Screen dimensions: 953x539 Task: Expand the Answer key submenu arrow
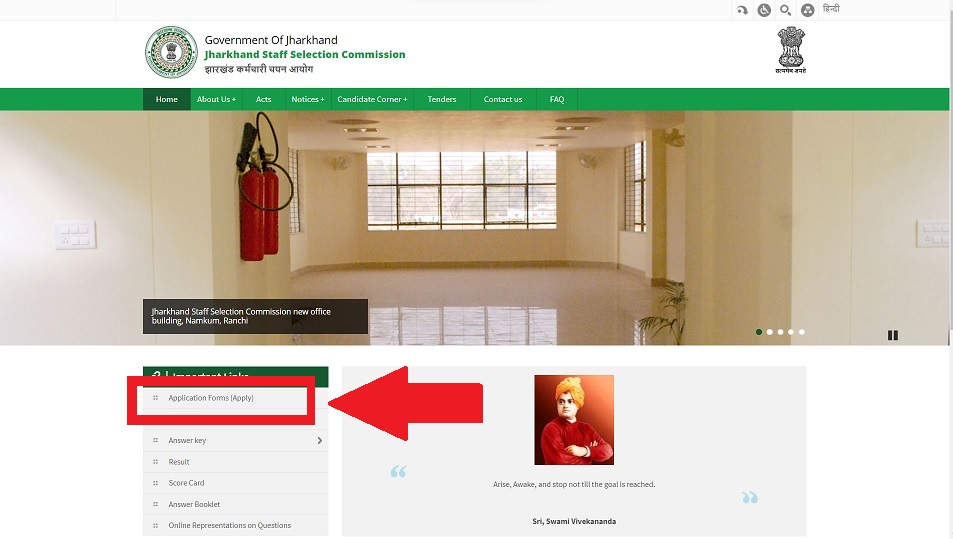(320, 441)
